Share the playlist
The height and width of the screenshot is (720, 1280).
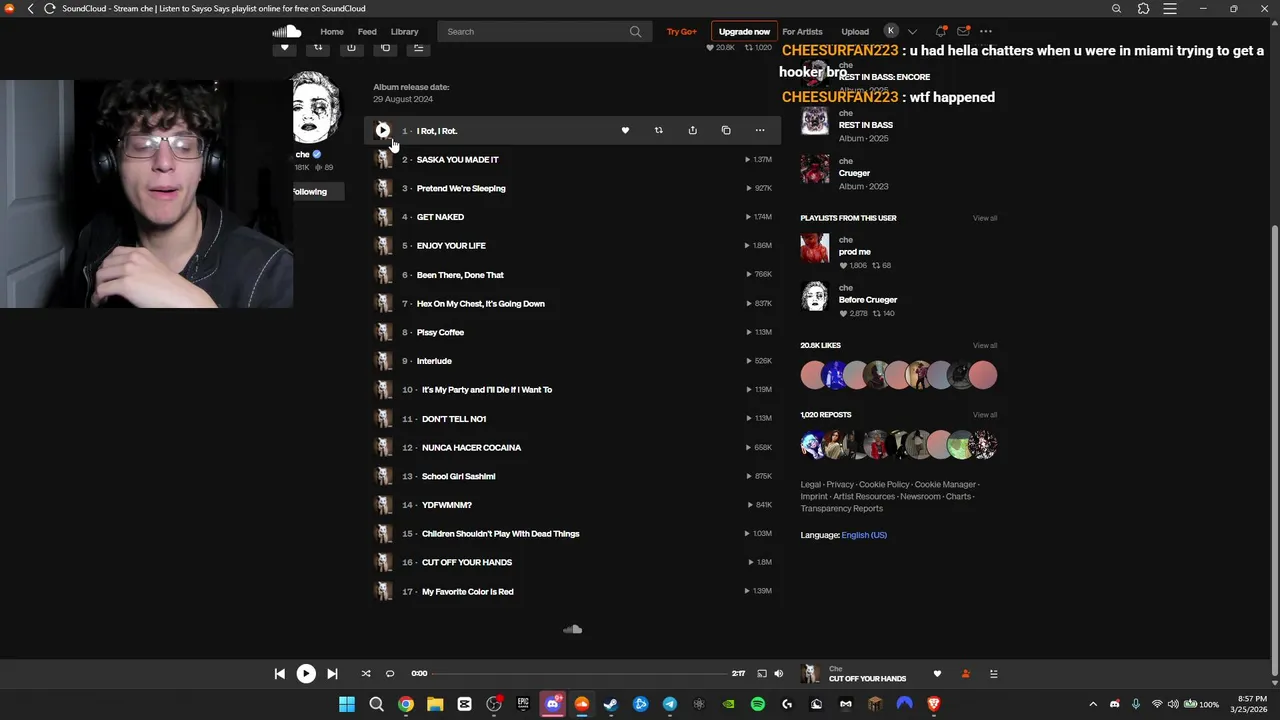tap(351, 47)
